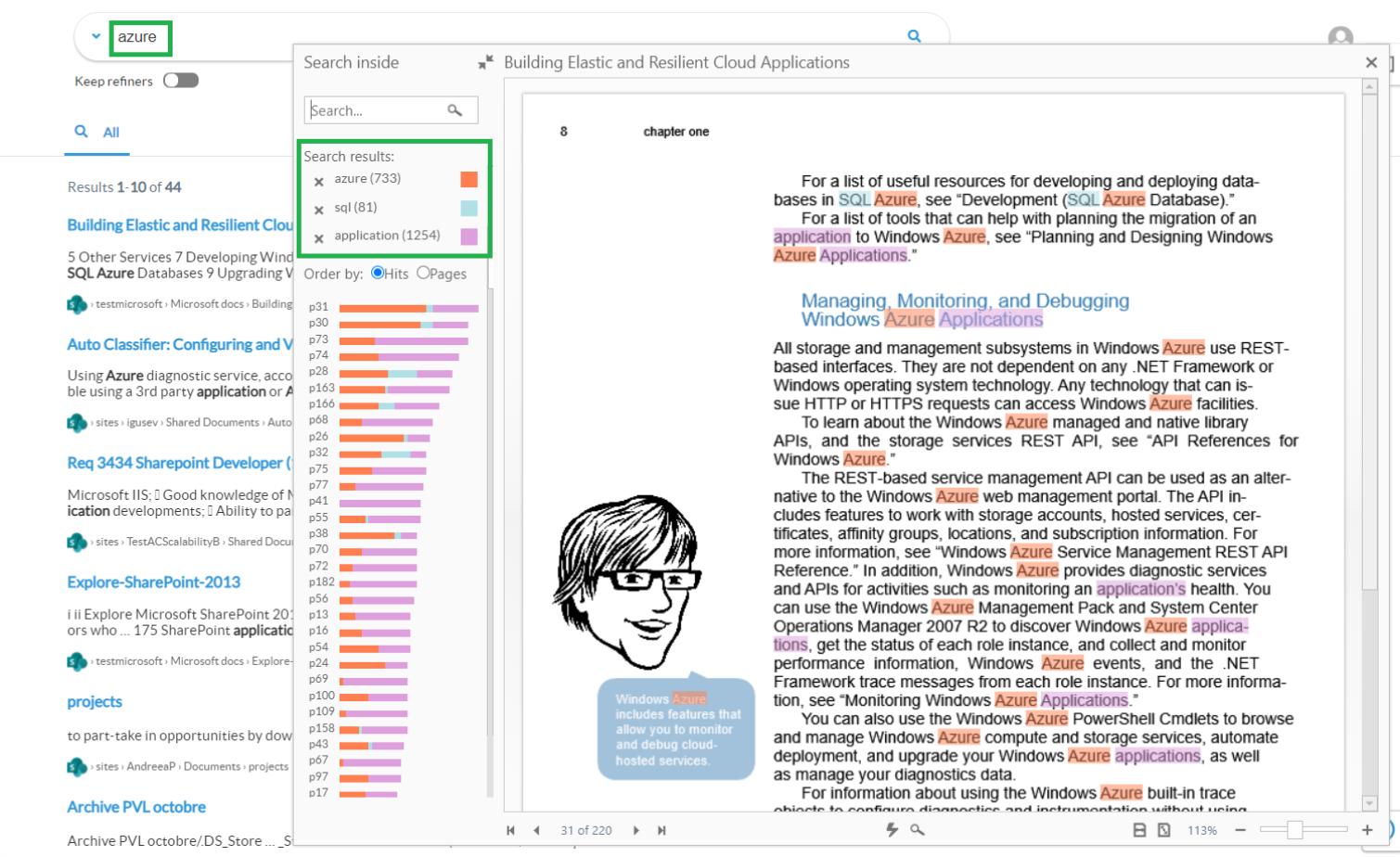The image size is (1400, 857).
Task: Select Order by Hits radio button
Action: tap(378, 273)
